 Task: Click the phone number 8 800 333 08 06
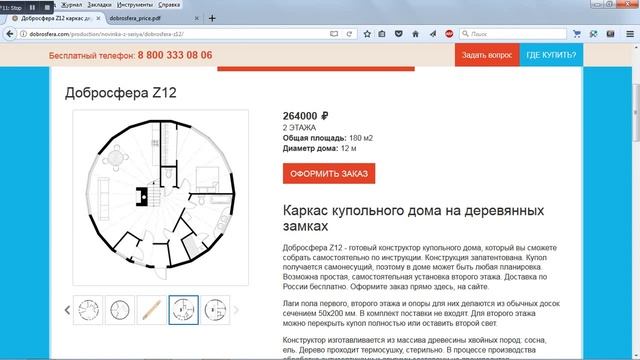pos(175,55)
